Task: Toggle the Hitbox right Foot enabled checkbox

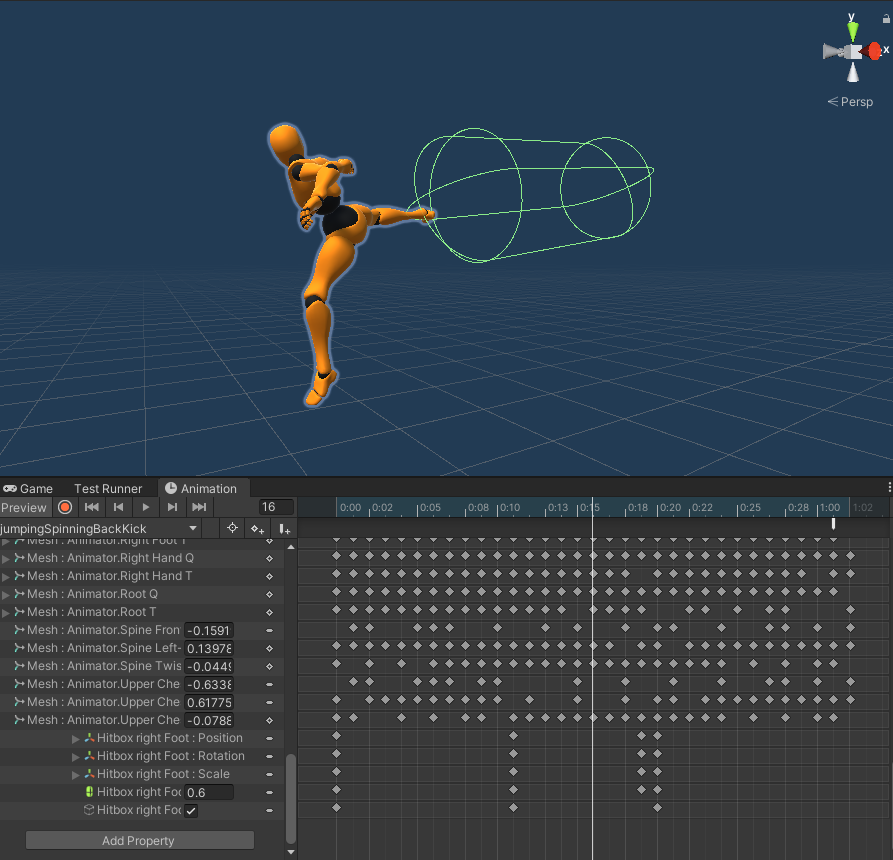Action: (x=191, y=810)
